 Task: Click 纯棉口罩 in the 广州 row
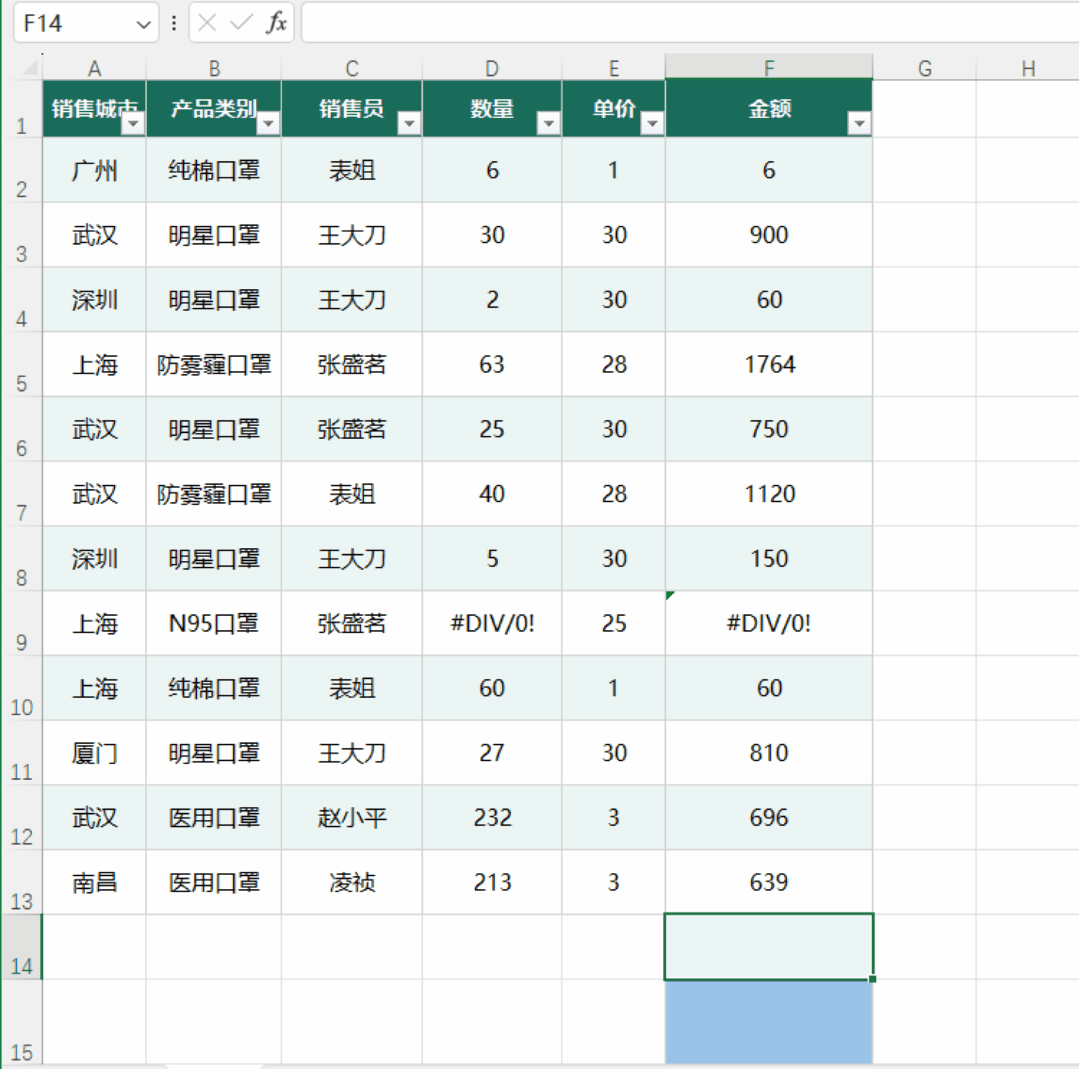coord(214,170)
